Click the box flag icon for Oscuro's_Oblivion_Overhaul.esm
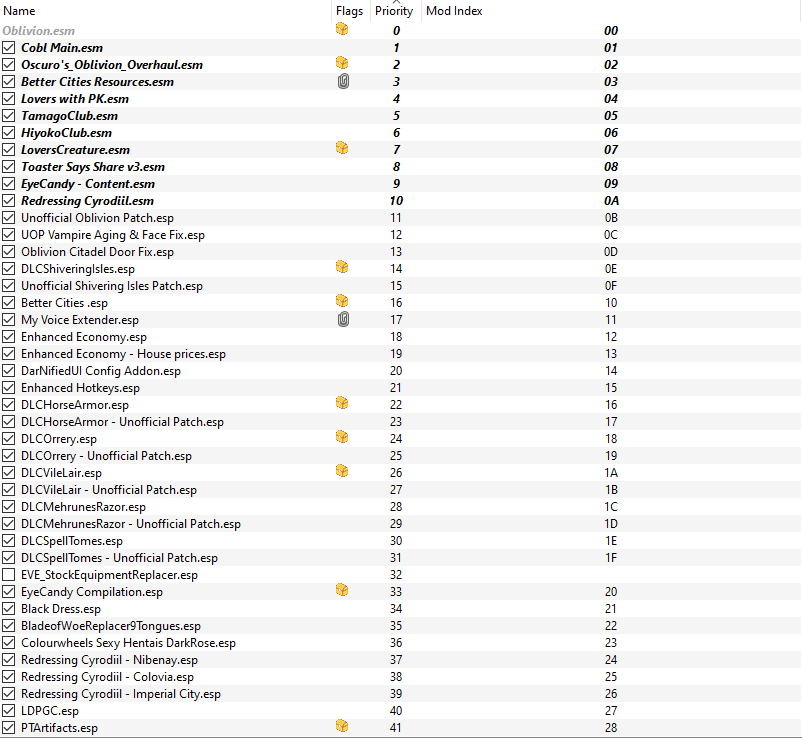Image resolution: width=802 pixels, height=739 pixels. (342, 63)
